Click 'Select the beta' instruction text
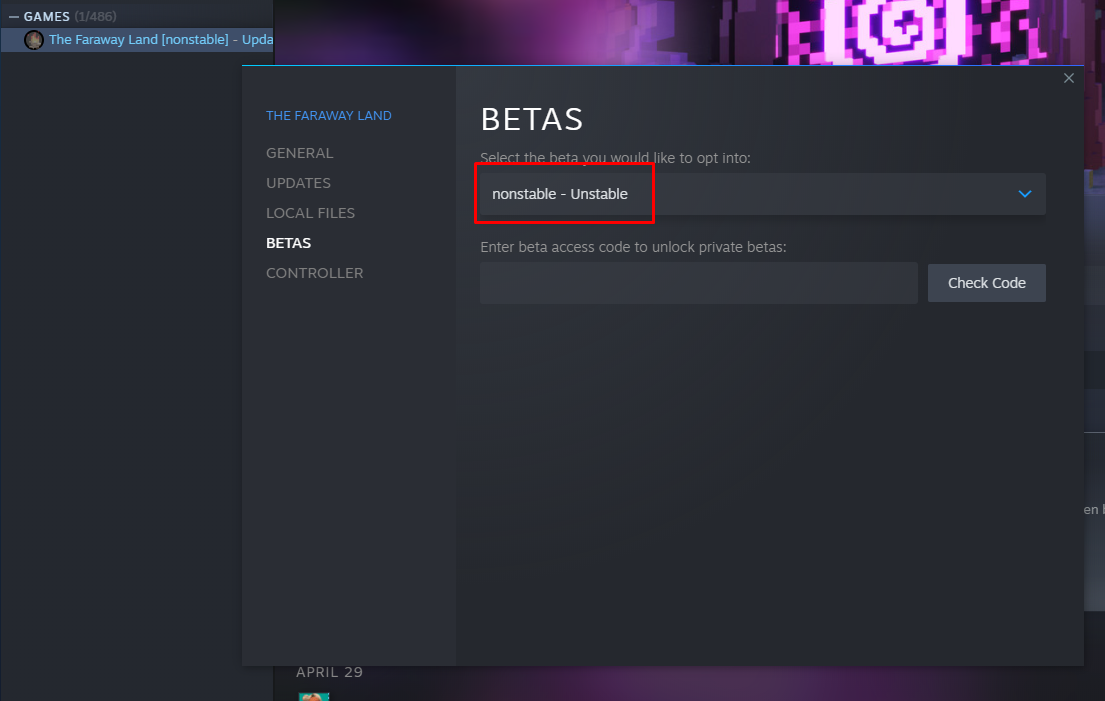Viewport: 1105px width, 701px height. tap(615, 158)
